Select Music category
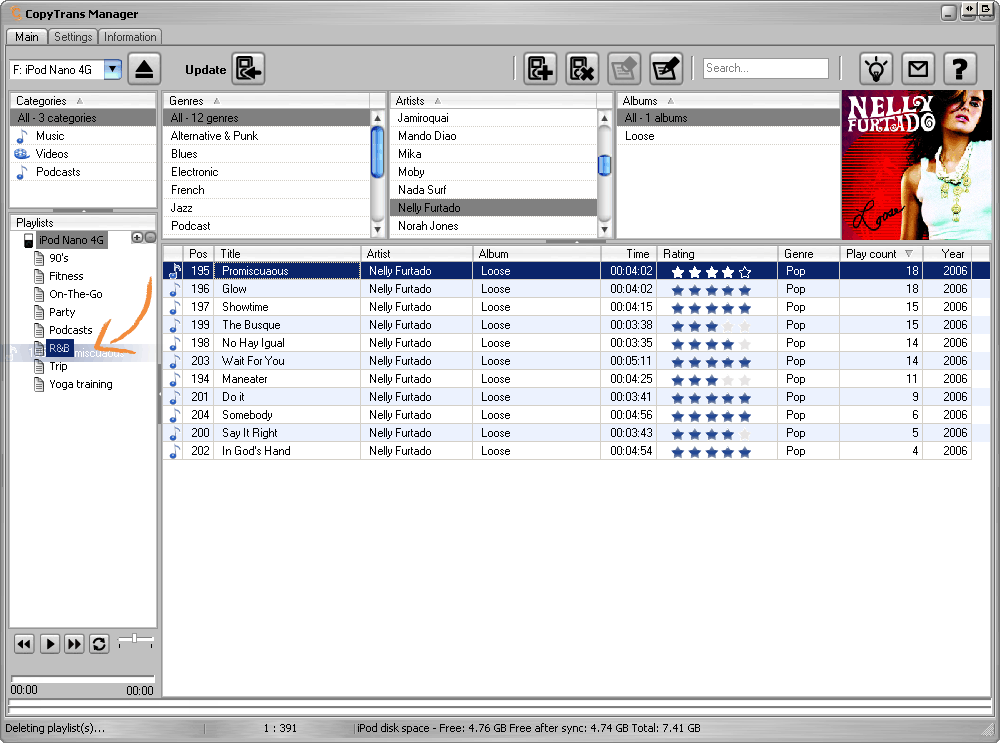 [x=83, y=136]
